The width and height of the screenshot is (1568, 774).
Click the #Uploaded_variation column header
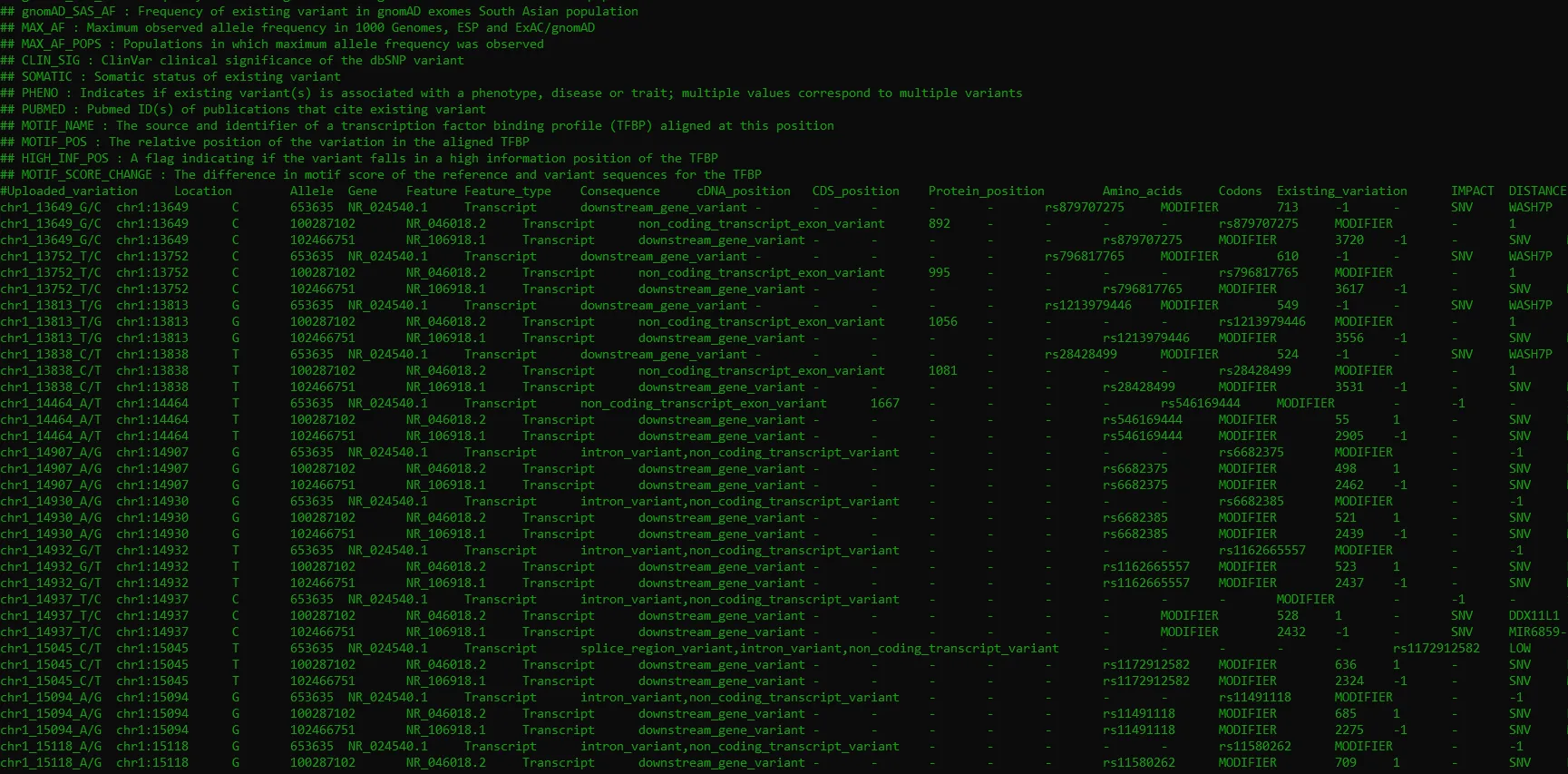pyautogui.click(x=69, y=191)
